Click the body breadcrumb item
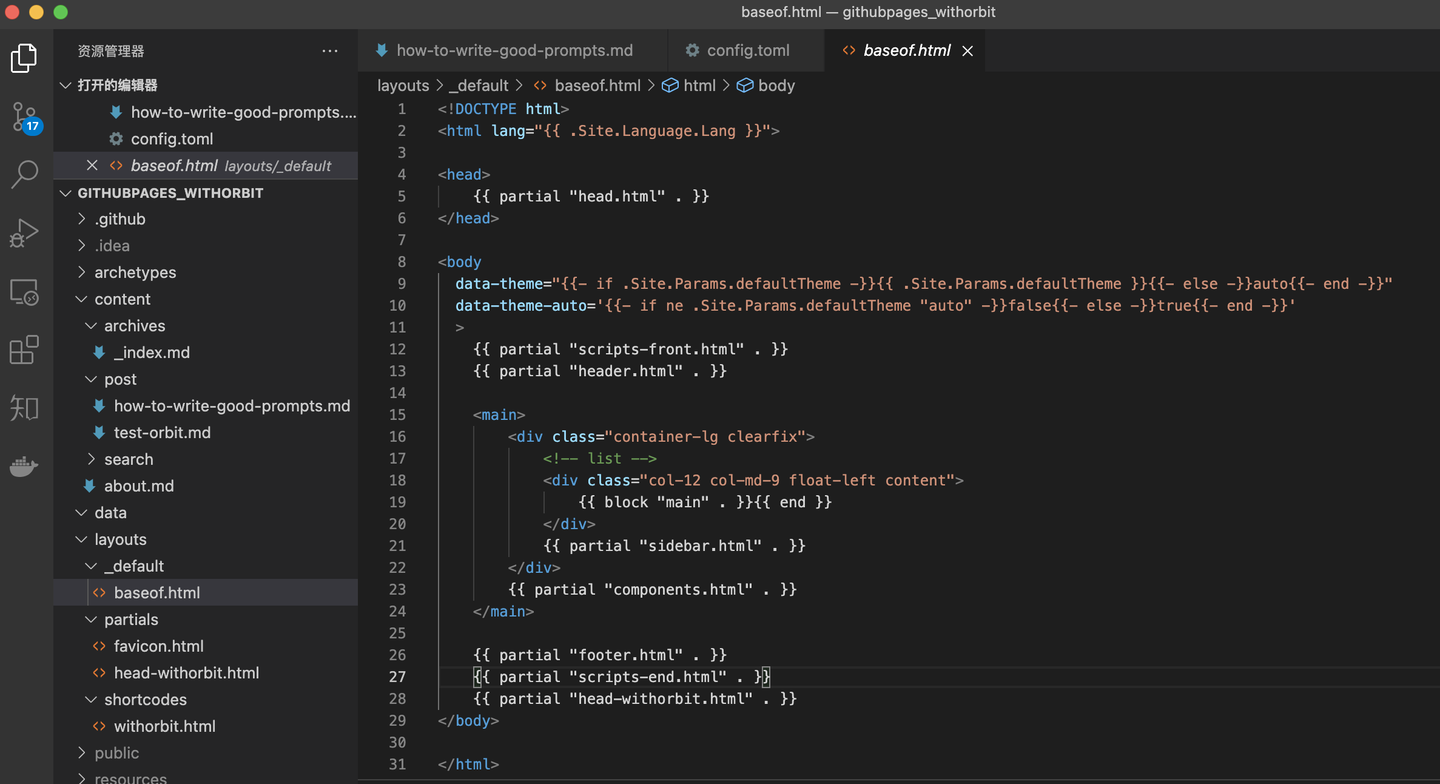 pos(775,85)
